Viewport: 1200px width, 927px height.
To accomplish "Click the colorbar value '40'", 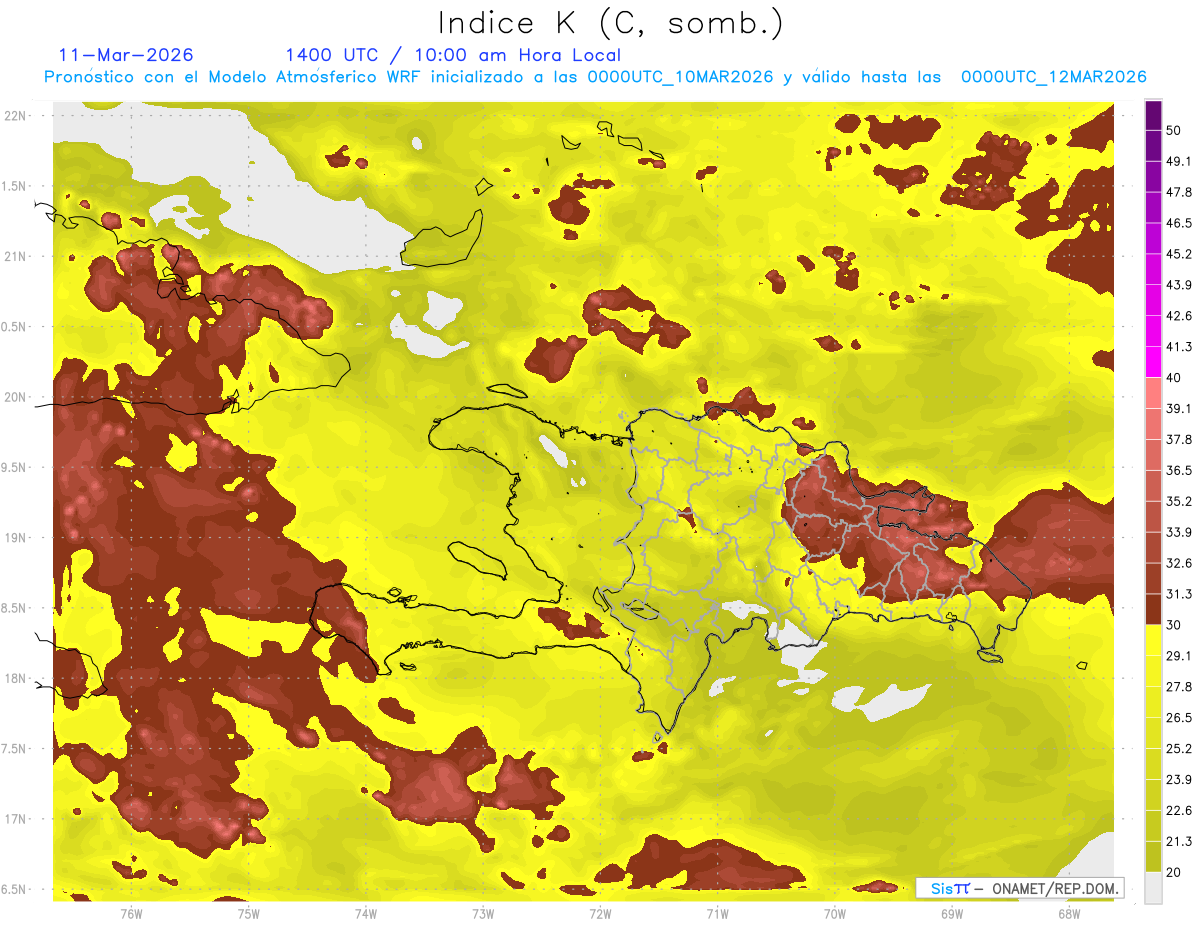I will (1175, 378).
